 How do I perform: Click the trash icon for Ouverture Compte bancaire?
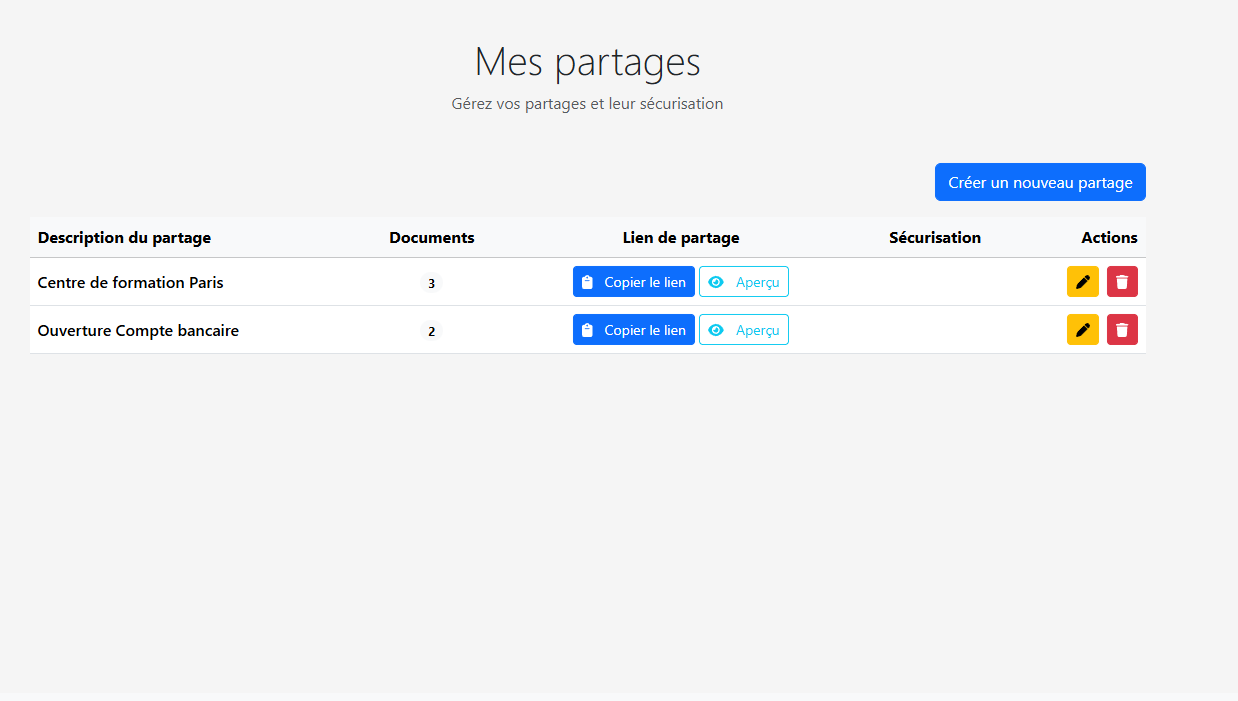pos(1121,329)
